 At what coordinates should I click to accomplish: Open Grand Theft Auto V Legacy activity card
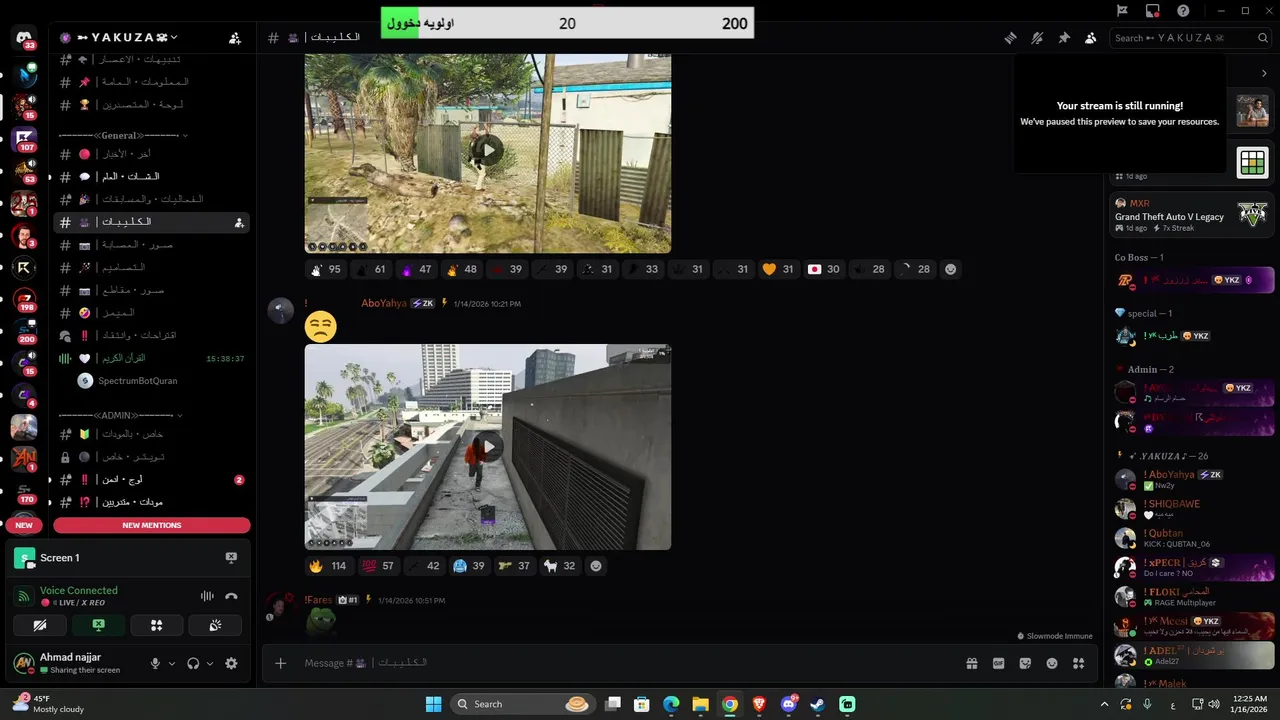(x=1191, y=215)
